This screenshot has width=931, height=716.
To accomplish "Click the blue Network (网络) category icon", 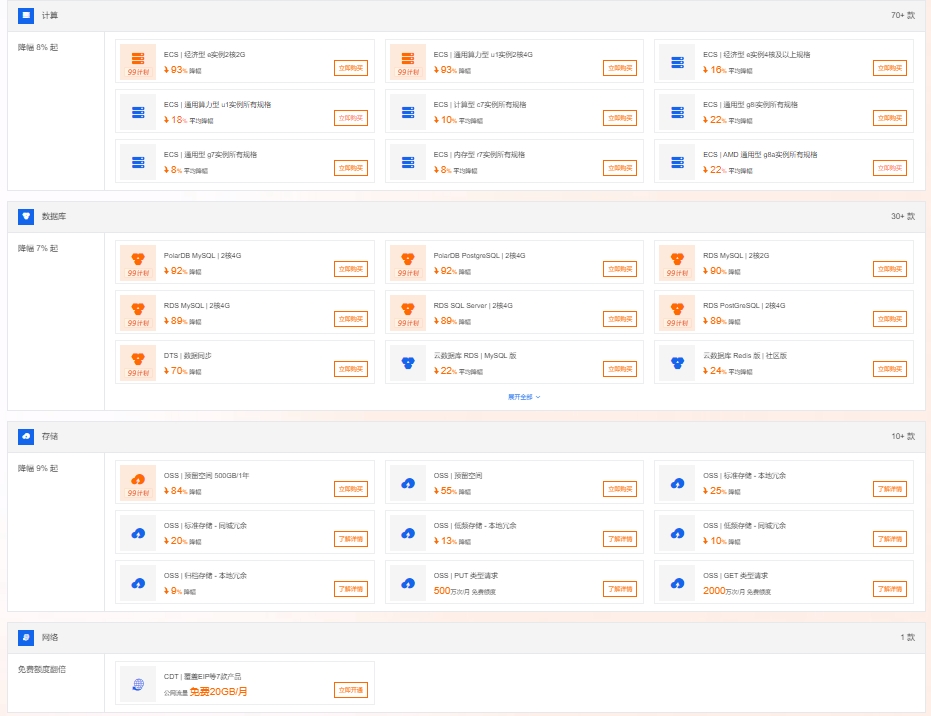I will (x=26, y=638).
